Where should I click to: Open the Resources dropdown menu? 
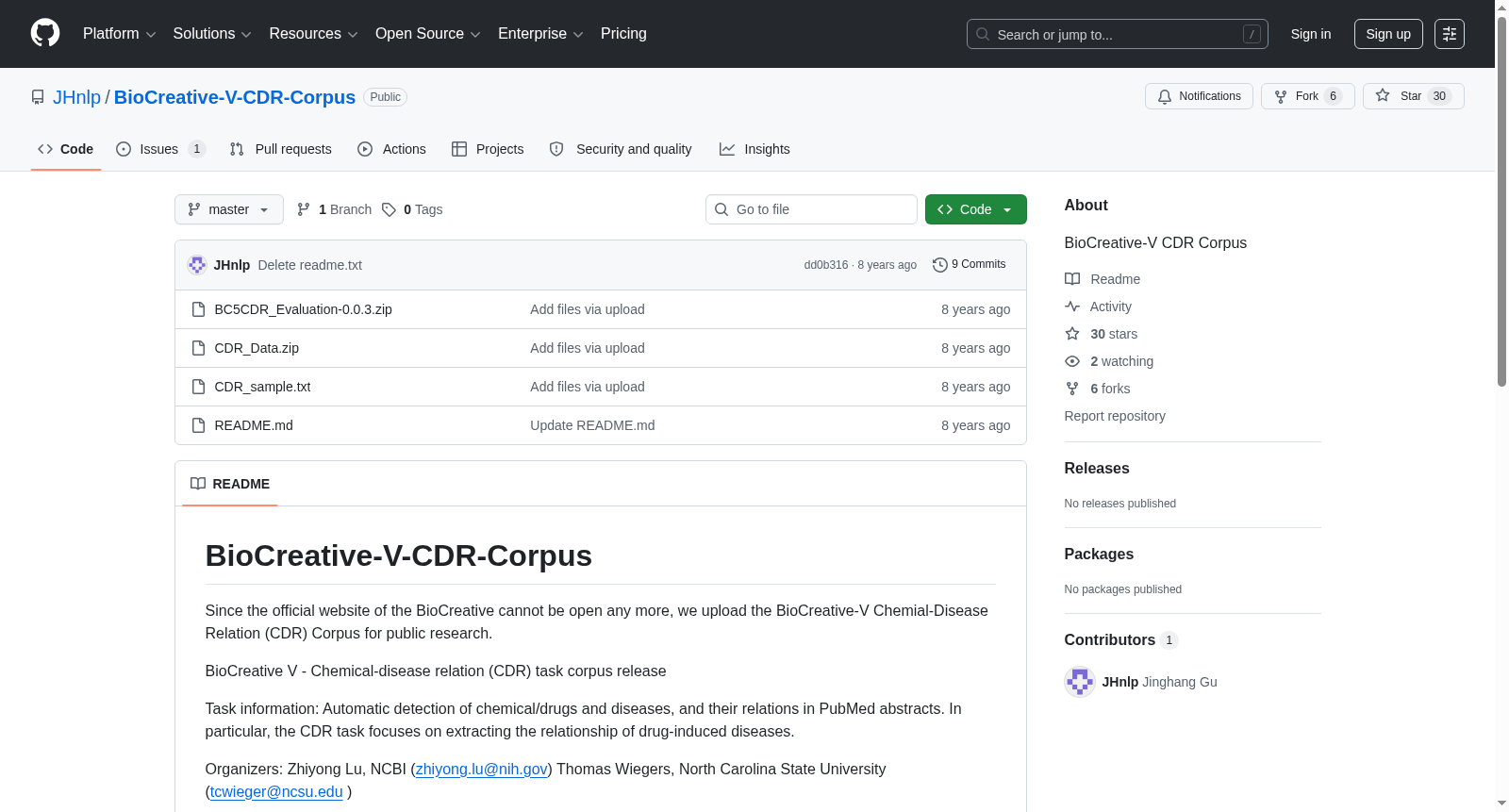314,34
